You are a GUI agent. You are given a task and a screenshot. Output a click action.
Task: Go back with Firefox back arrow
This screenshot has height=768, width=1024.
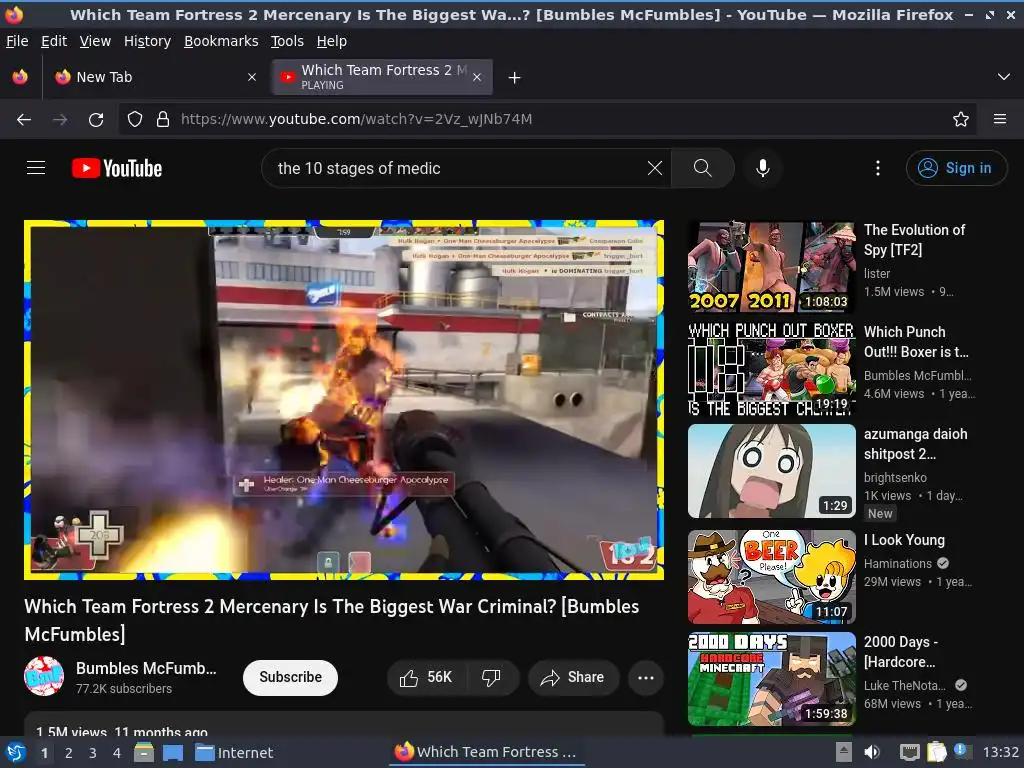click(x=24, y=120)
